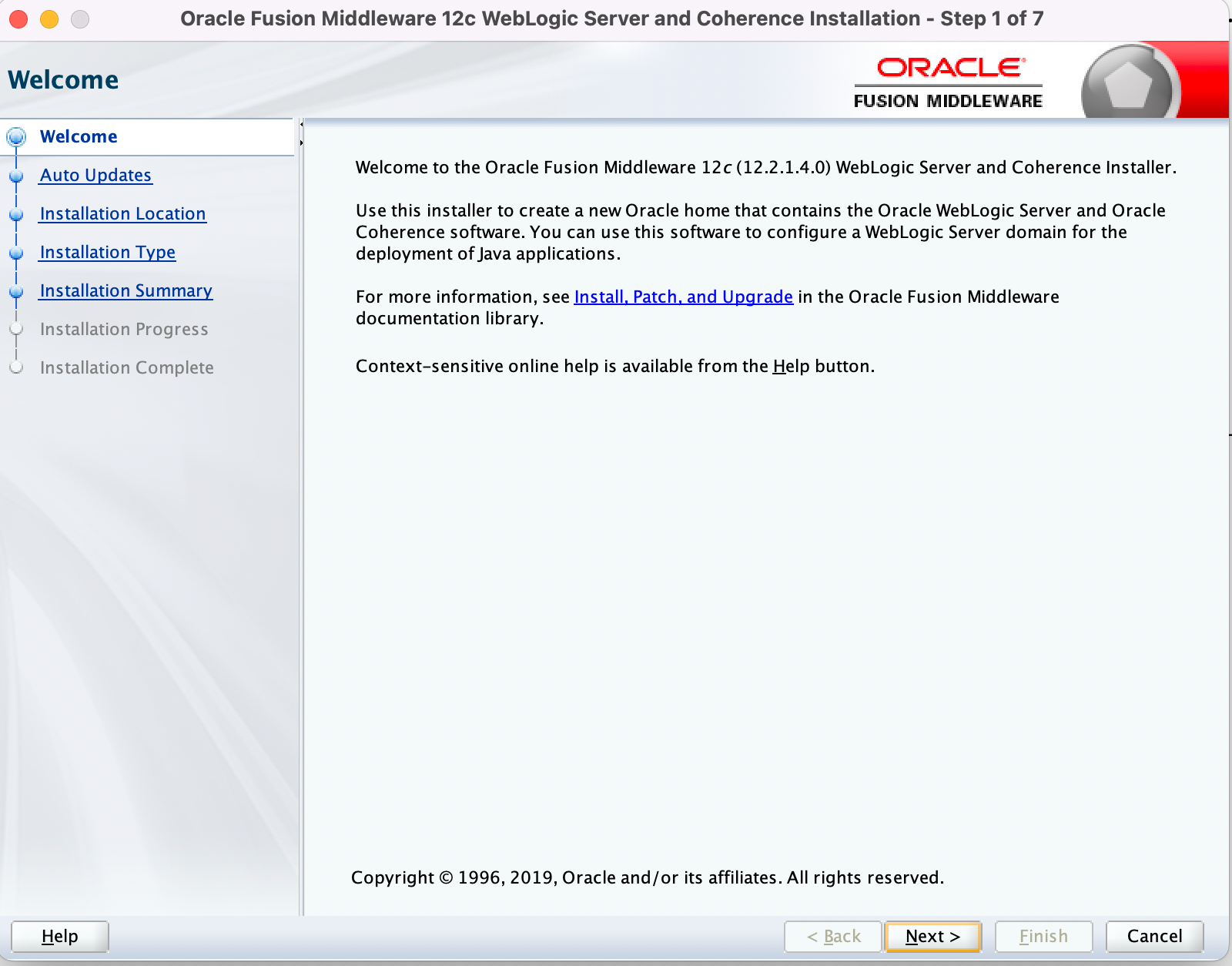Click the Auto Updates step bullet icon
Image resolution: width=1232 pixels, height=966 pixels.
pos(17,175)
